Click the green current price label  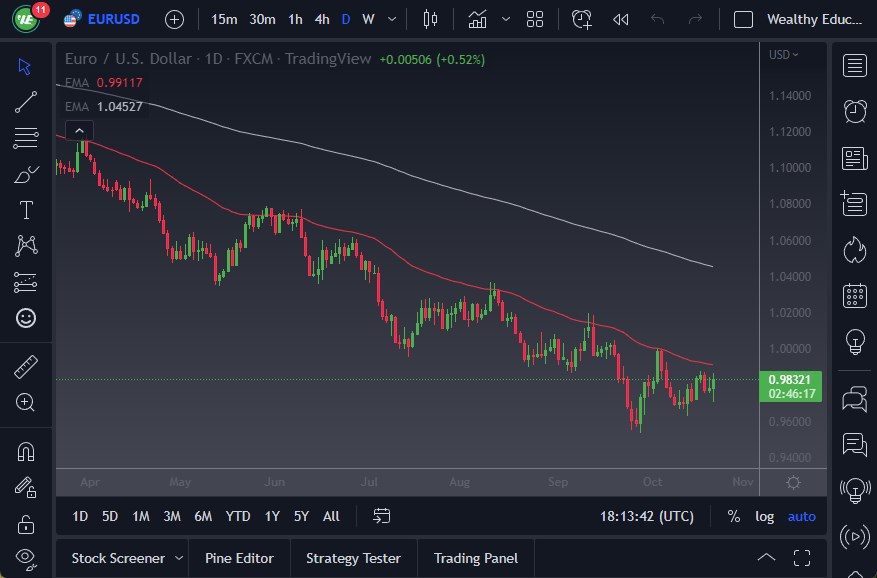point(792,387)
